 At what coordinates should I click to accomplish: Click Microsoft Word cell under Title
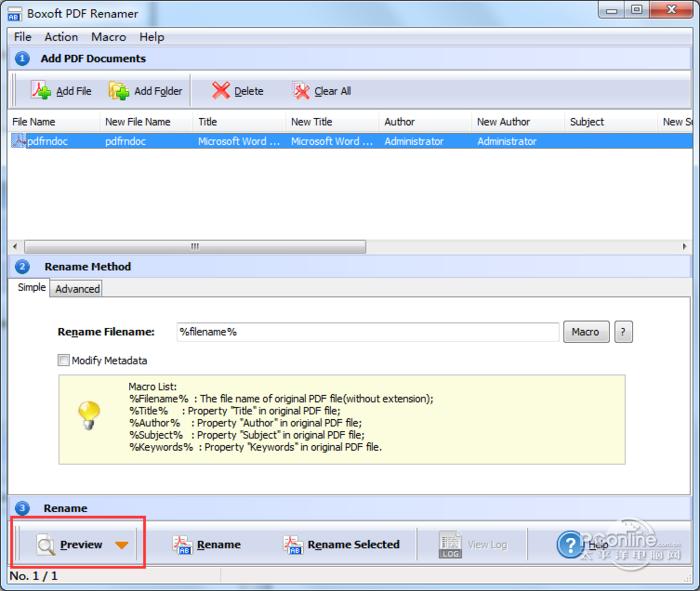(x=239, y=142)
